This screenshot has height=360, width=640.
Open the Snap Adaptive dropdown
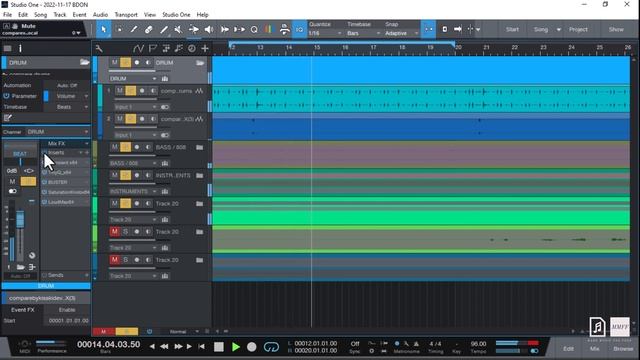pos(401,33)
